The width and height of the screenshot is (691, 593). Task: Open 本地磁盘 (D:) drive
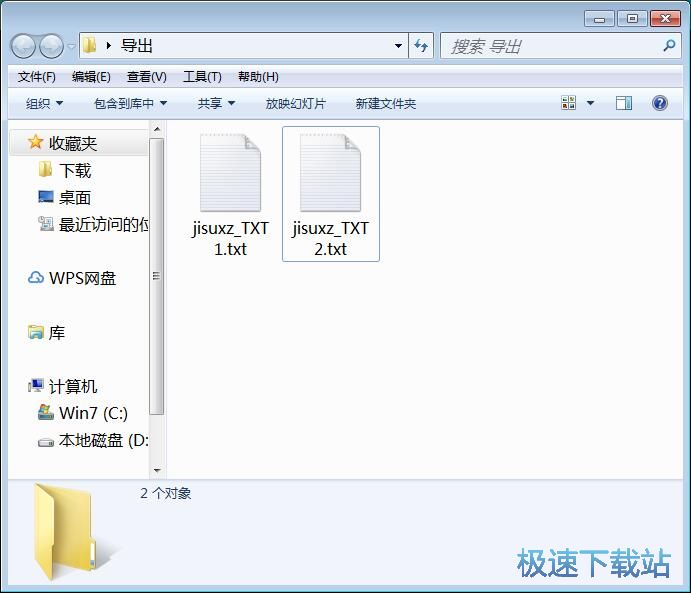pos(104,441)
